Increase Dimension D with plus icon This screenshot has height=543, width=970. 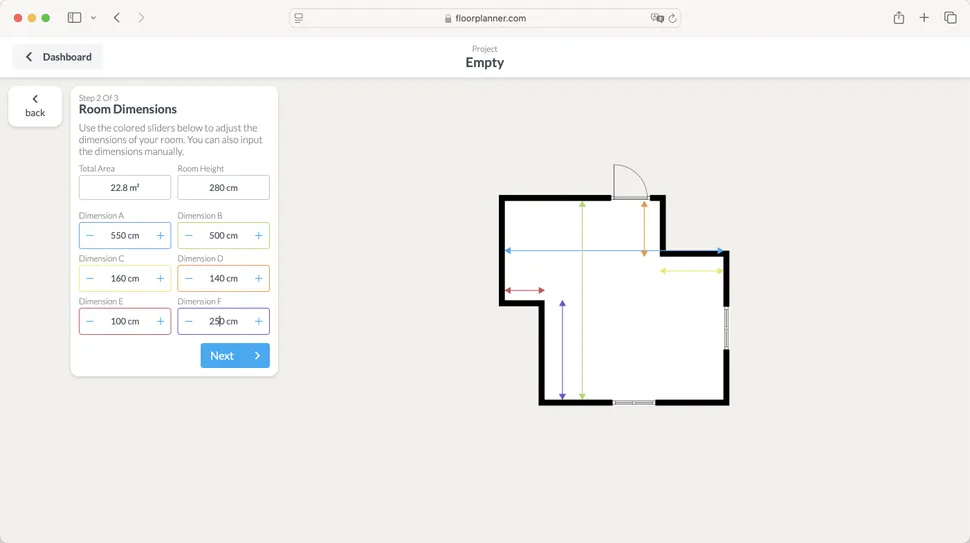[259, 279]
